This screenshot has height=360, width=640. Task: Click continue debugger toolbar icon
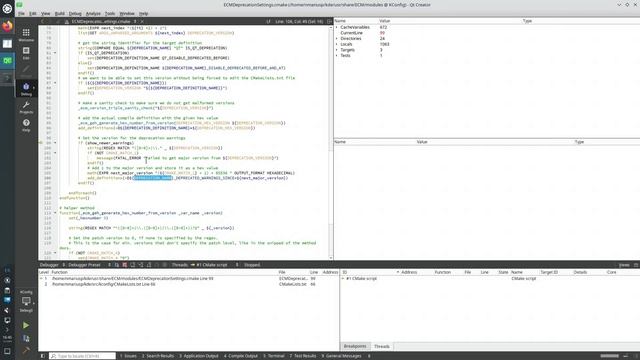point(117,265)
